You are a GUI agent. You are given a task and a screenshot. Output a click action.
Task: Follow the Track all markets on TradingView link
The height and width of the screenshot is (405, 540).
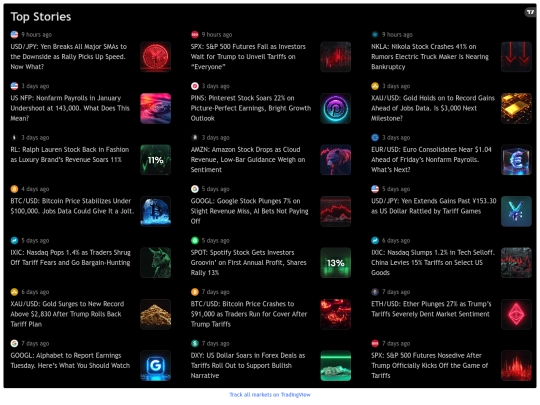(x=270, y=395)
